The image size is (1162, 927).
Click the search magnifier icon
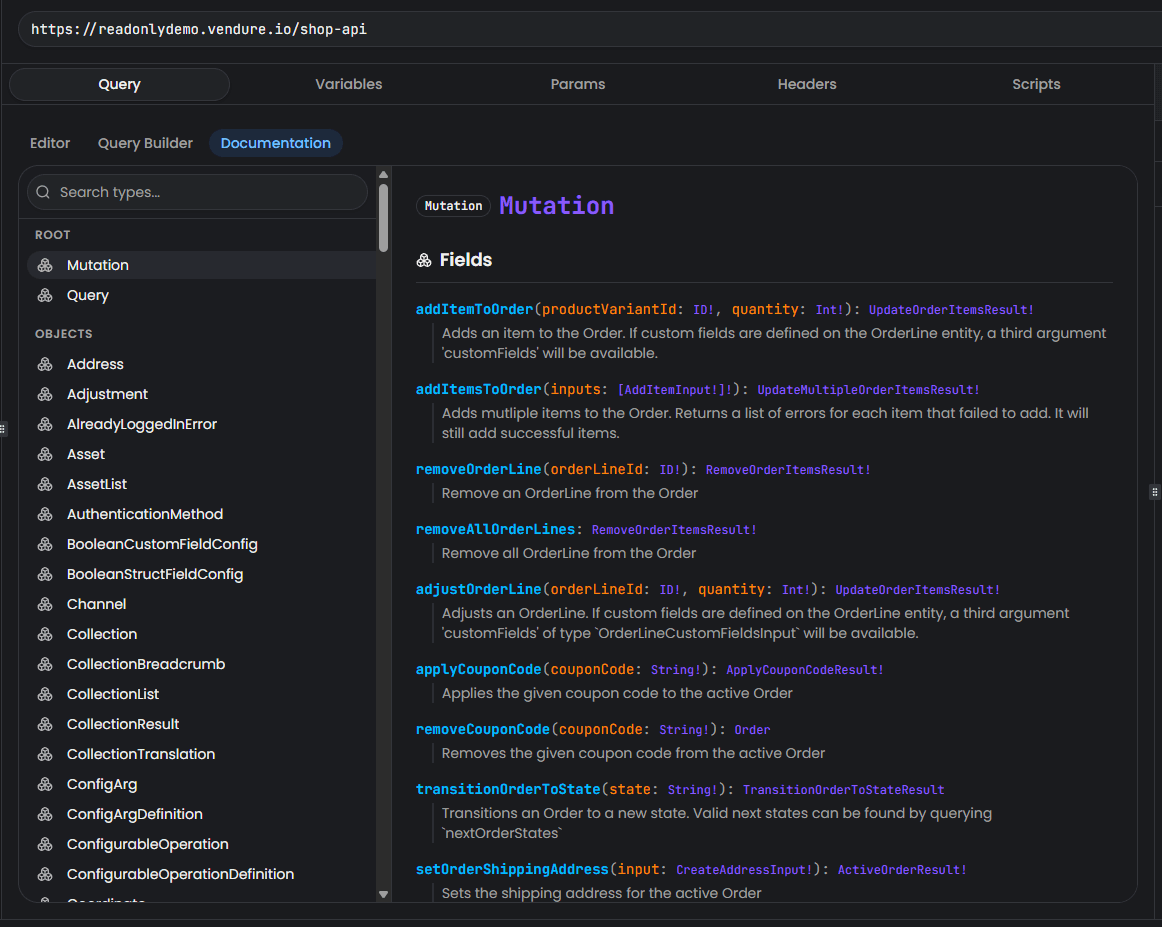click(44, 193)
